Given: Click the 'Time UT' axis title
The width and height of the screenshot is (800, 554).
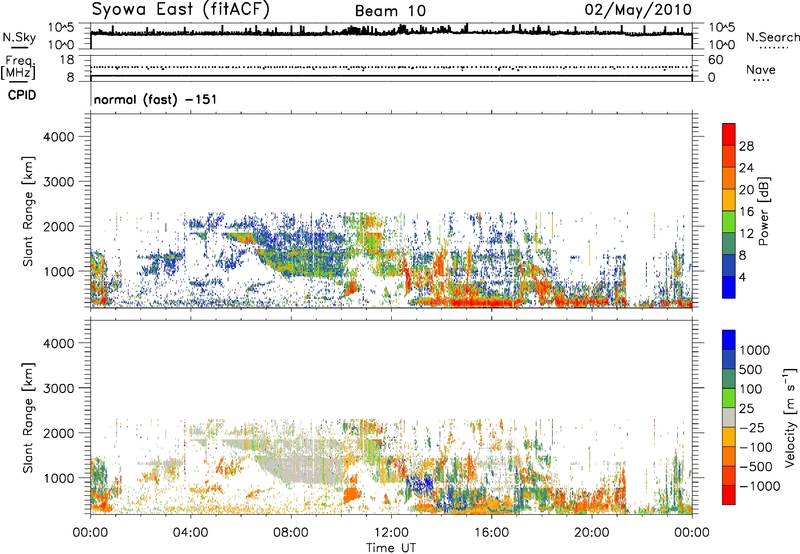Looking at the screenshot, I should (x=391, y=548).
